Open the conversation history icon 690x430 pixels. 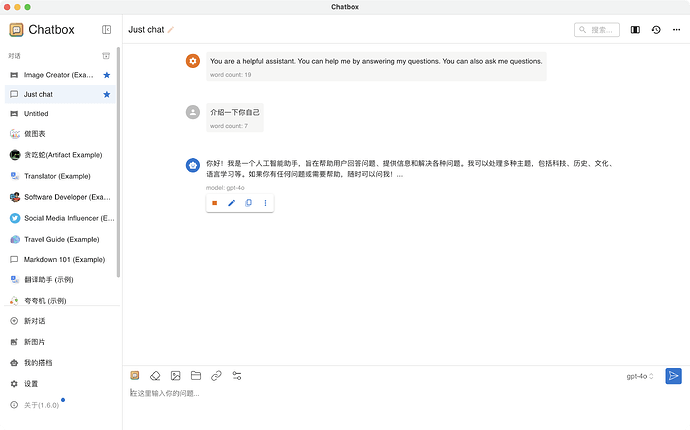pyautogui.click(x=656, y=30)
